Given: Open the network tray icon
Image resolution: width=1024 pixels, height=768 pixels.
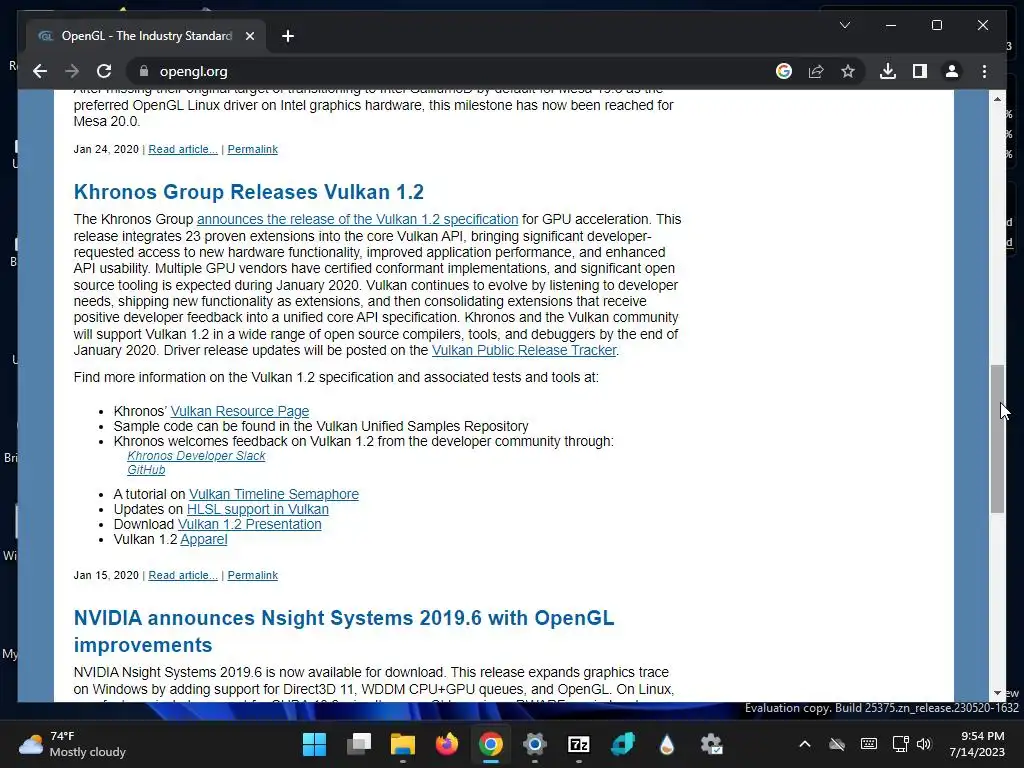Looking at the screenshot, I should point(901,744).
